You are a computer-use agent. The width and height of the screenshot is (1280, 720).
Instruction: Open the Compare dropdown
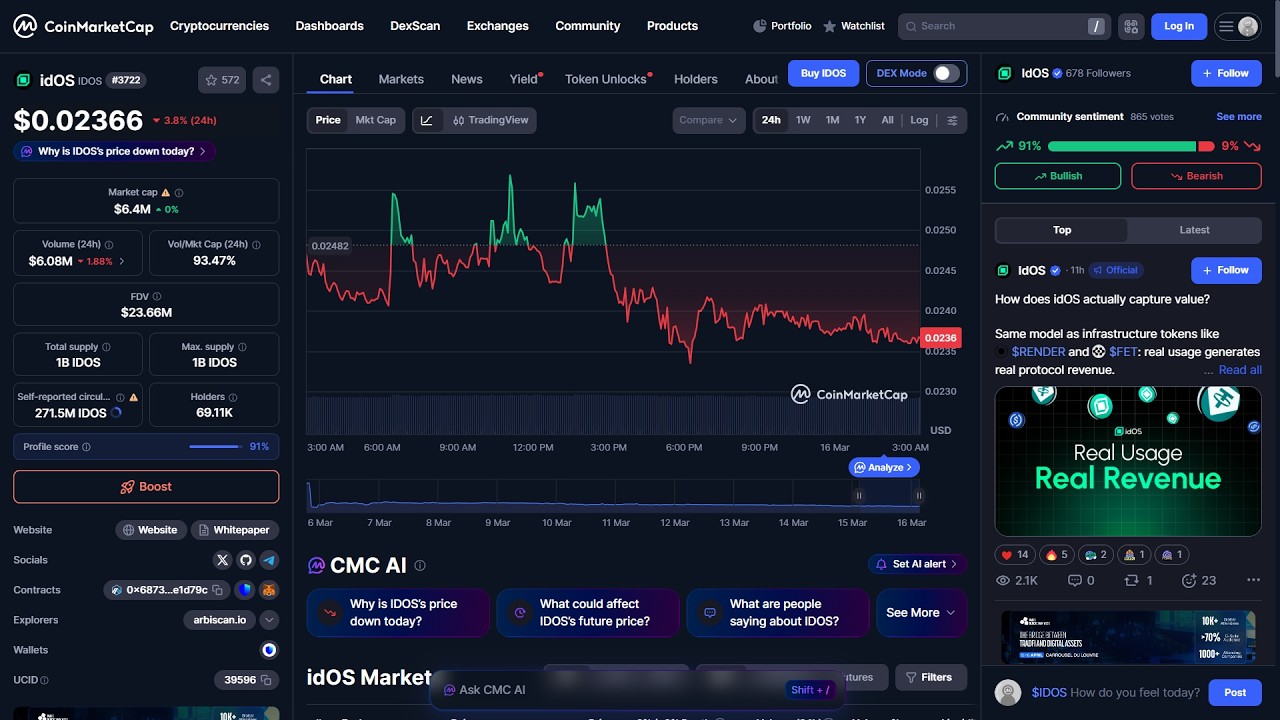click(709, 120)
